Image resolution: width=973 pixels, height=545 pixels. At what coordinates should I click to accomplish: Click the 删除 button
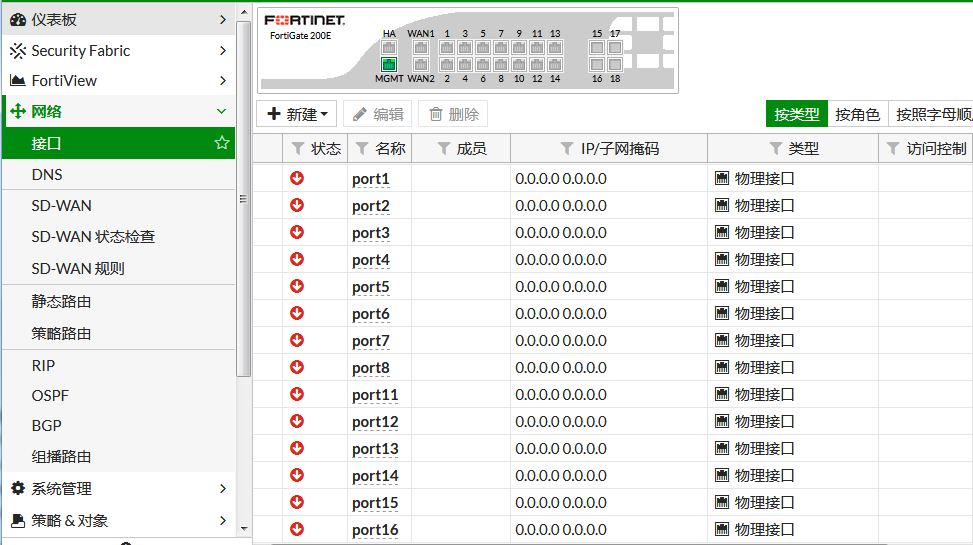454,114
